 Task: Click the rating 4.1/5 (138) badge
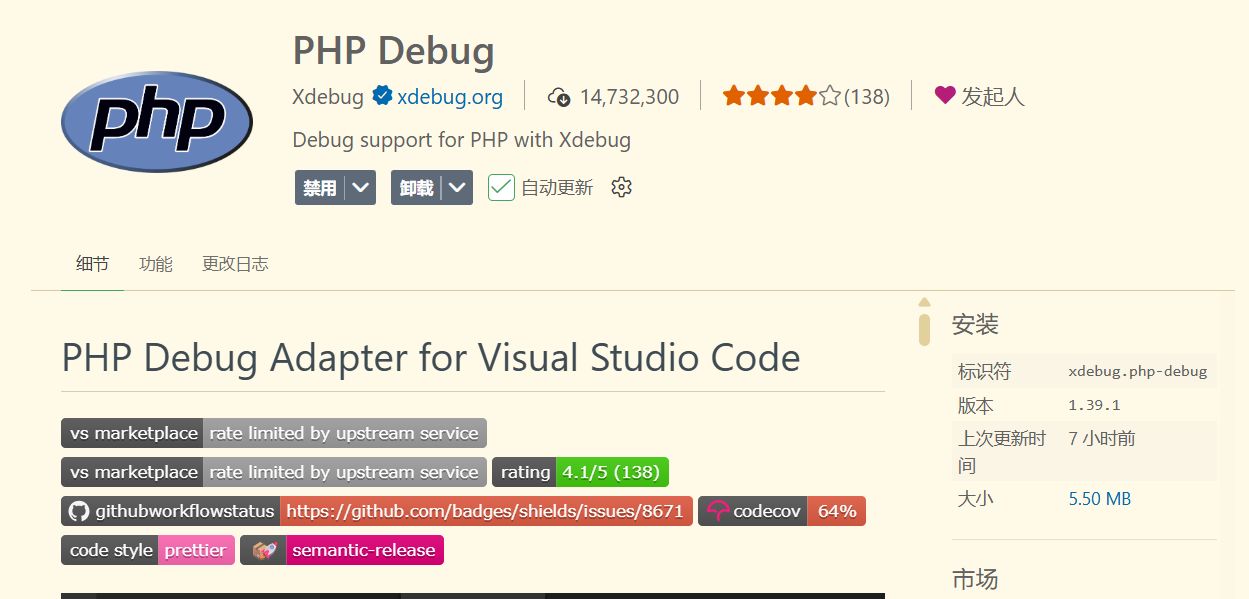pos(580,472)
